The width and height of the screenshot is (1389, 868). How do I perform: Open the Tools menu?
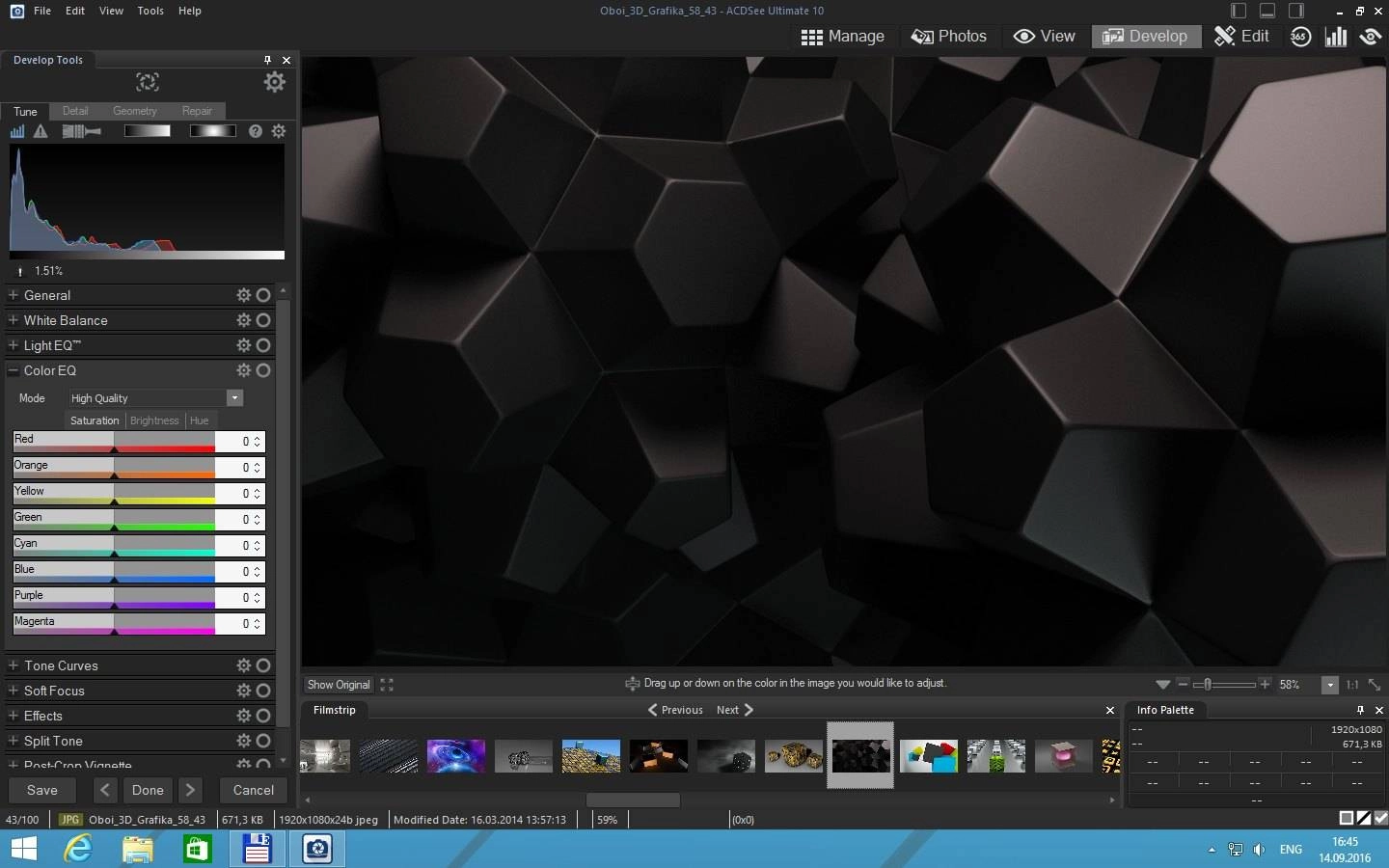tap(150, 11)
